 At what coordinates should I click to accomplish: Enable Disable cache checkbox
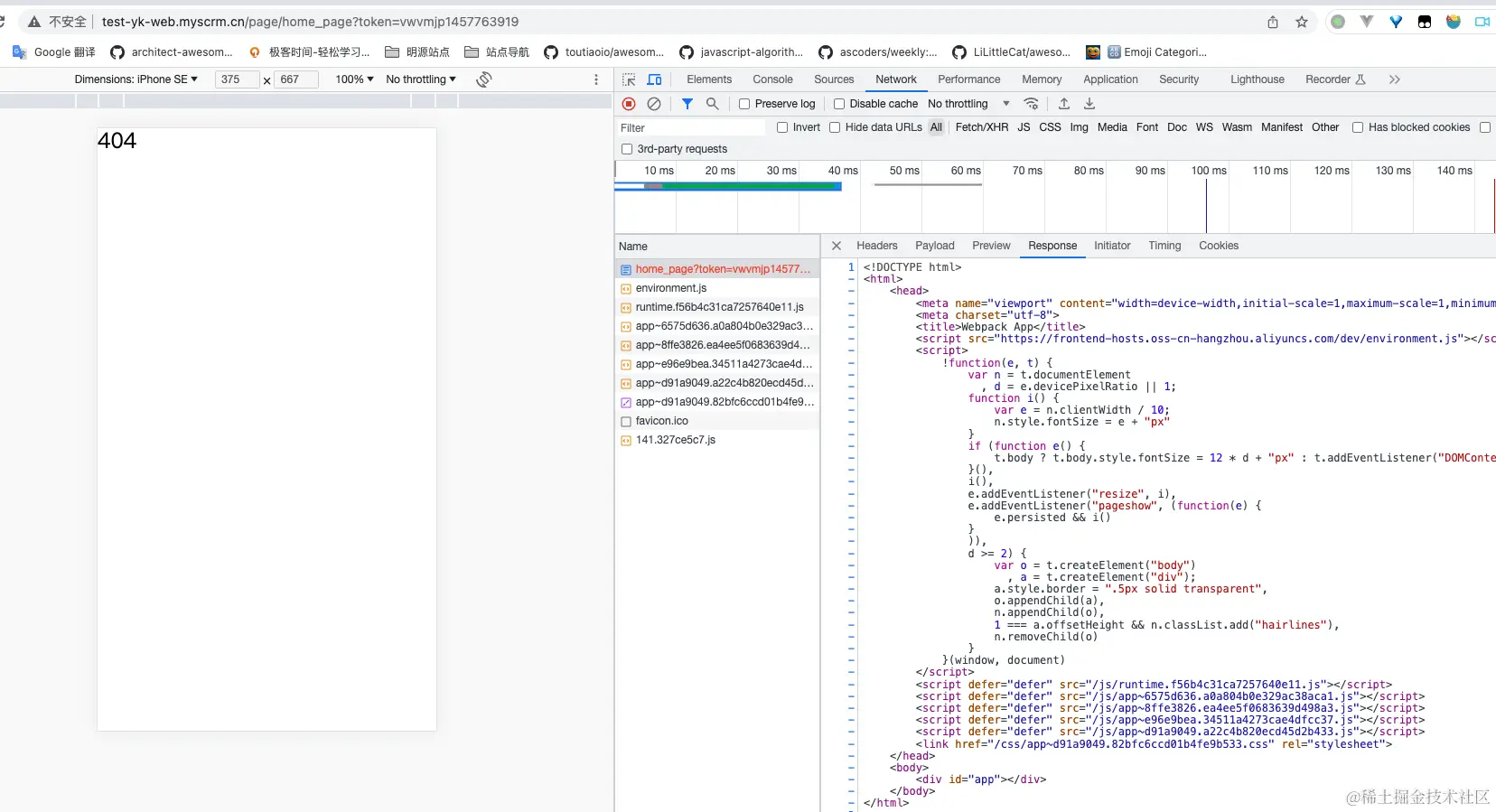[x=839, y=104]
